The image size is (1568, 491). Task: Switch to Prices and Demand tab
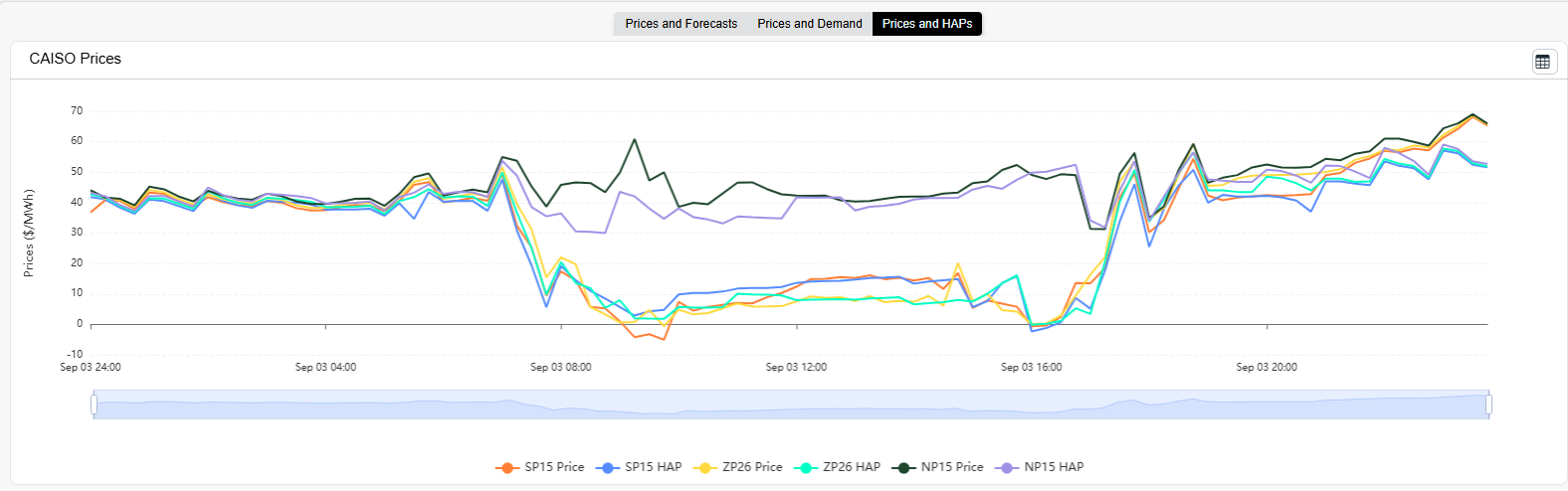tap(810, 24)
